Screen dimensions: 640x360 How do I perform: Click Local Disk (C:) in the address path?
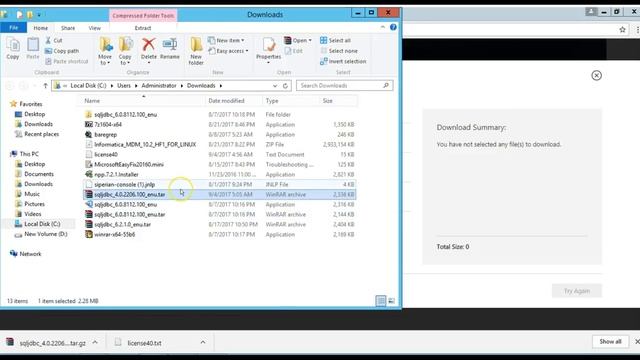88,86
